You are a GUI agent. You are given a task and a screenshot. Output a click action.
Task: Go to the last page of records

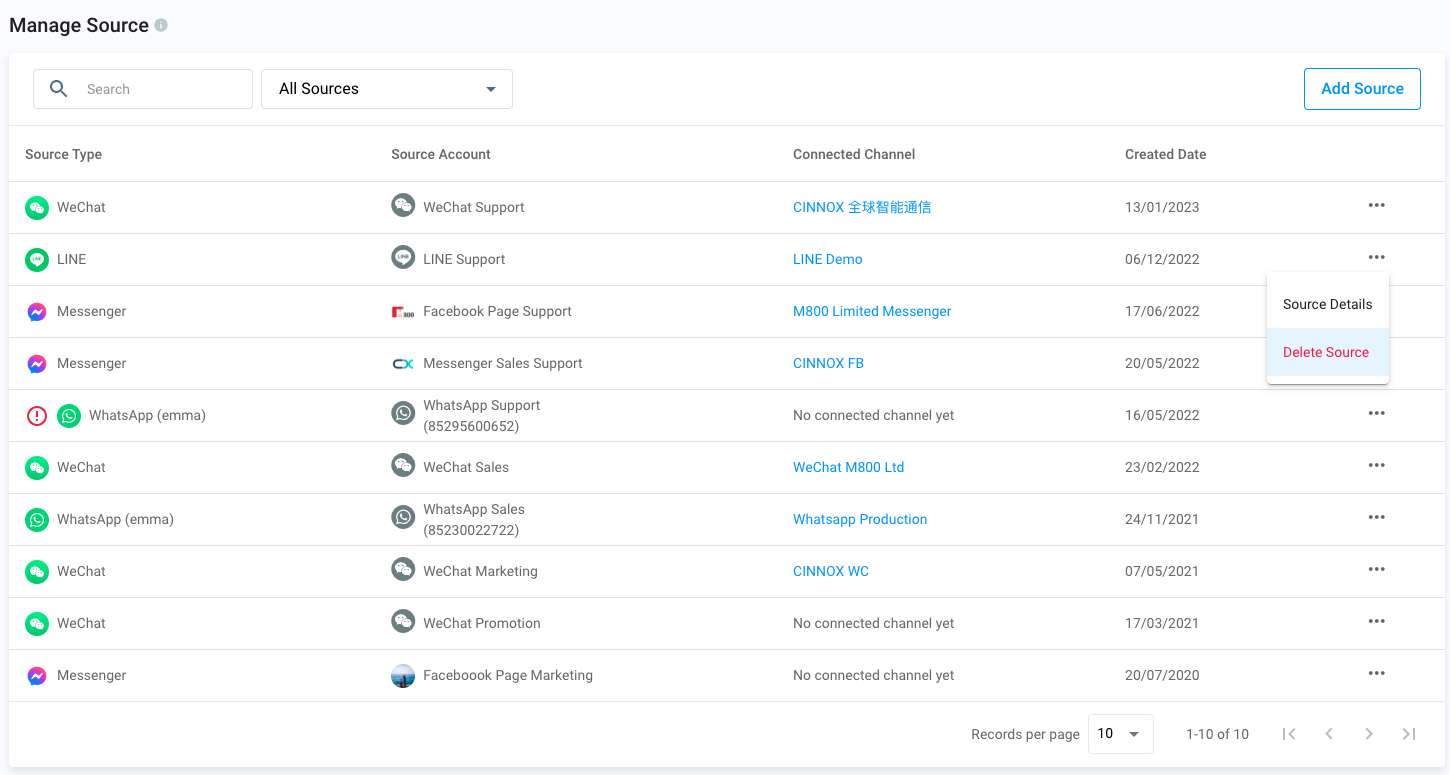[x=1408, y=734]
